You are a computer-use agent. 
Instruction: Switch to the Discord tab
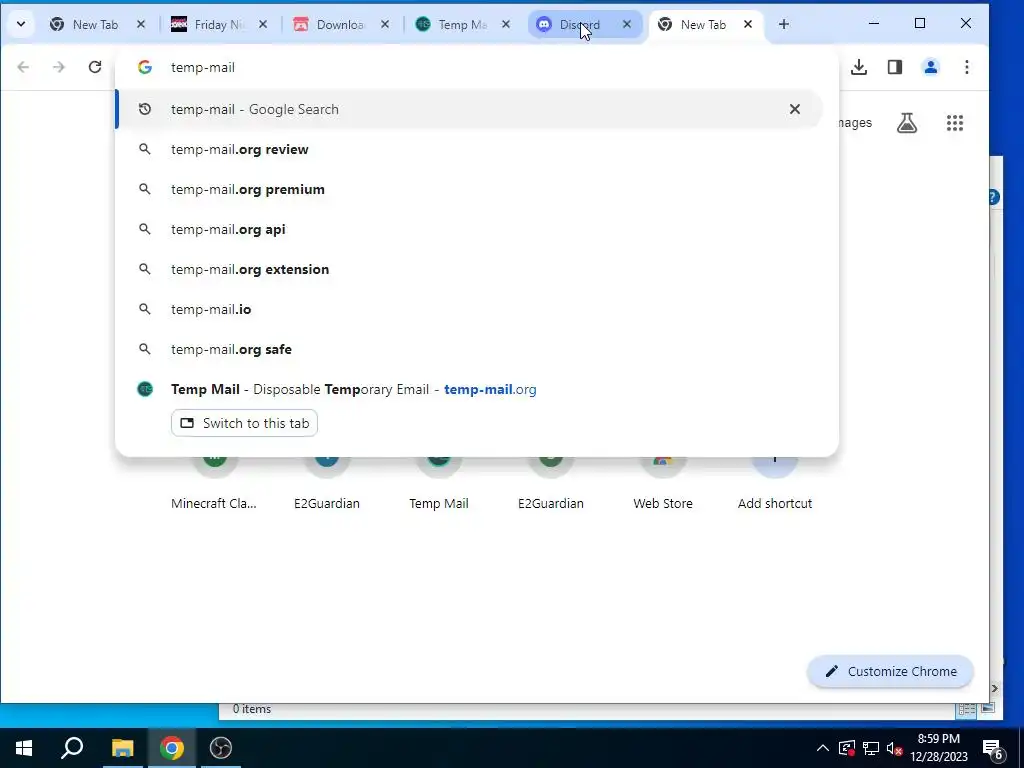579,24
